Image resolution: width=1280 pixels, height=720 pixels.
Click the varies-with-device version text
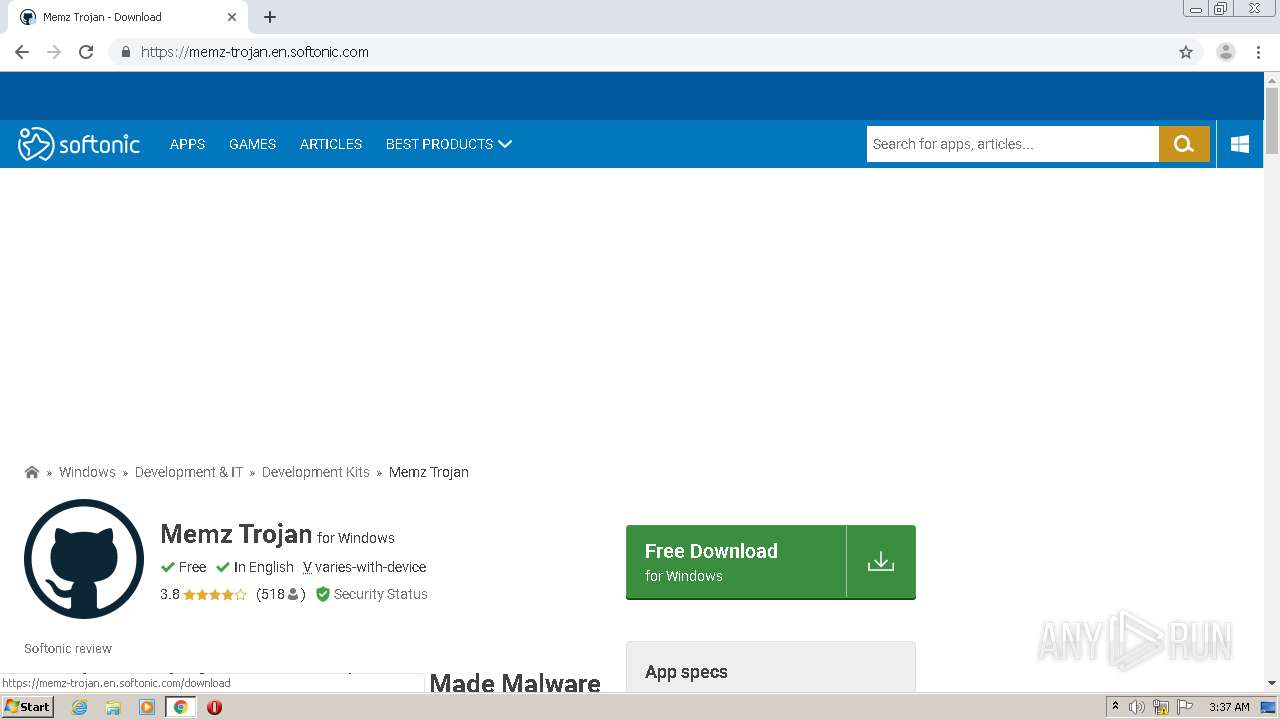point(371,567)
